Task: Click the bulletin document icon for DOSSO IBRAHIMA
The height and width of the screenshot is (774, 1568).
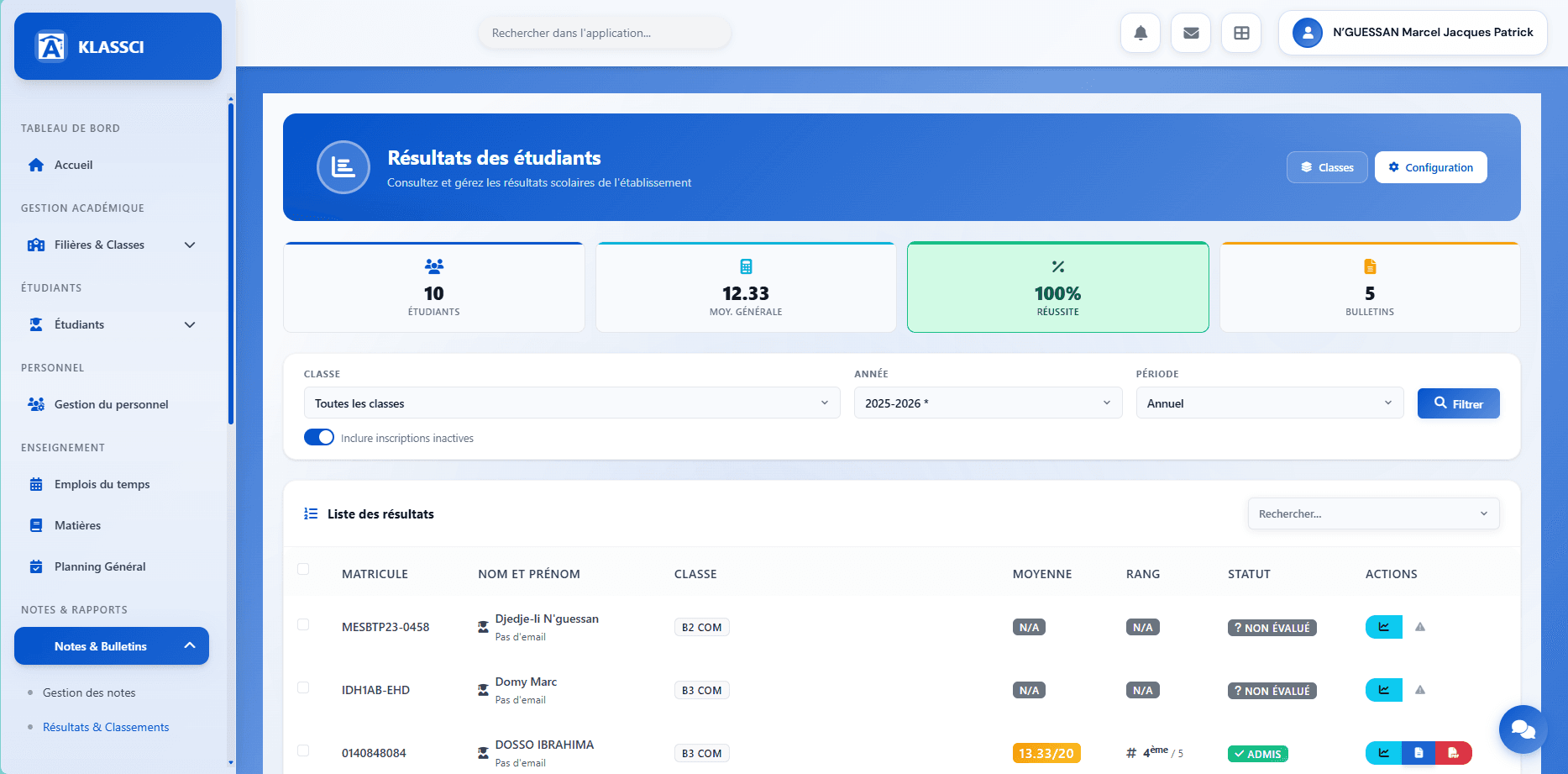Action: click(1419, 753)
